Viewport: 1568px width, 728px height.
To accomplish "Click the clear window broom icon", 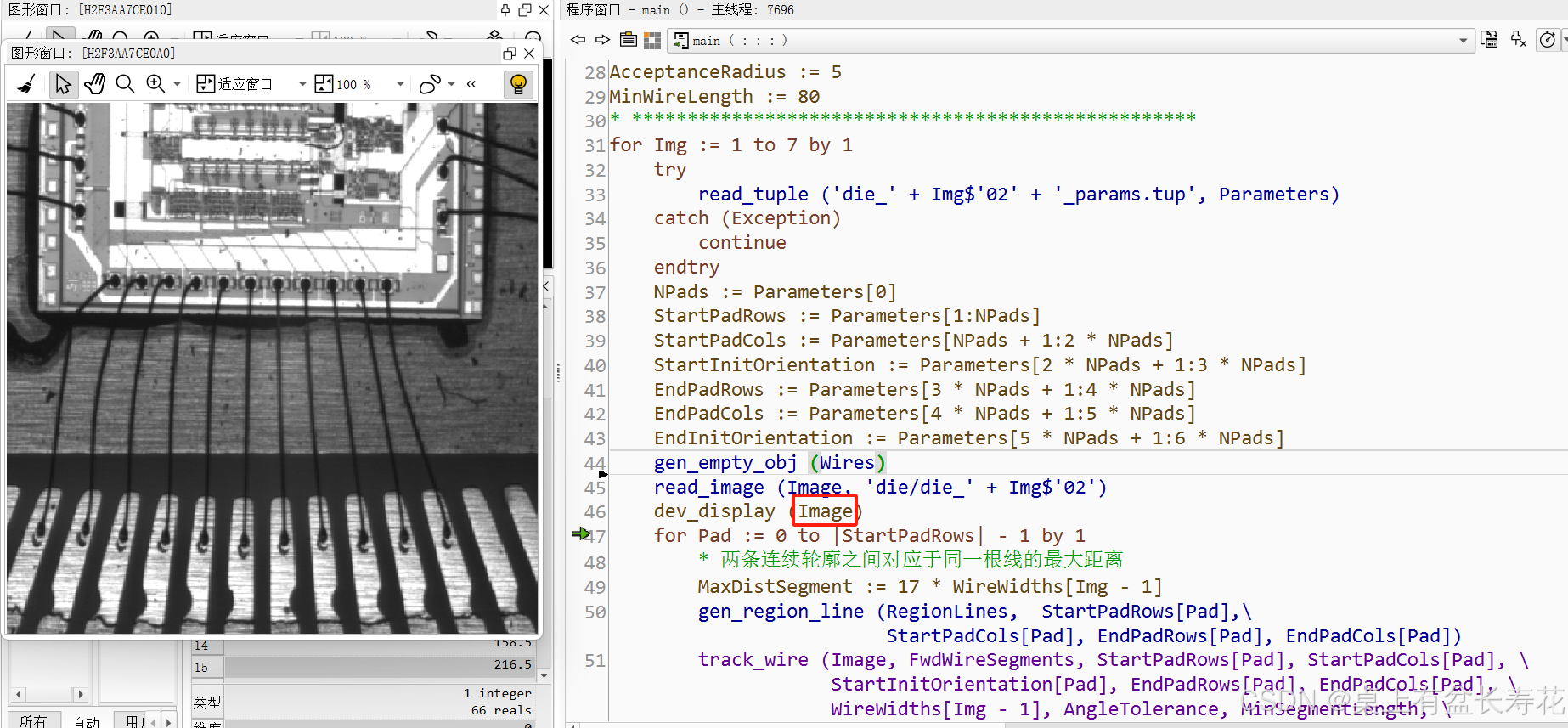I will click(x=26, y=84).
